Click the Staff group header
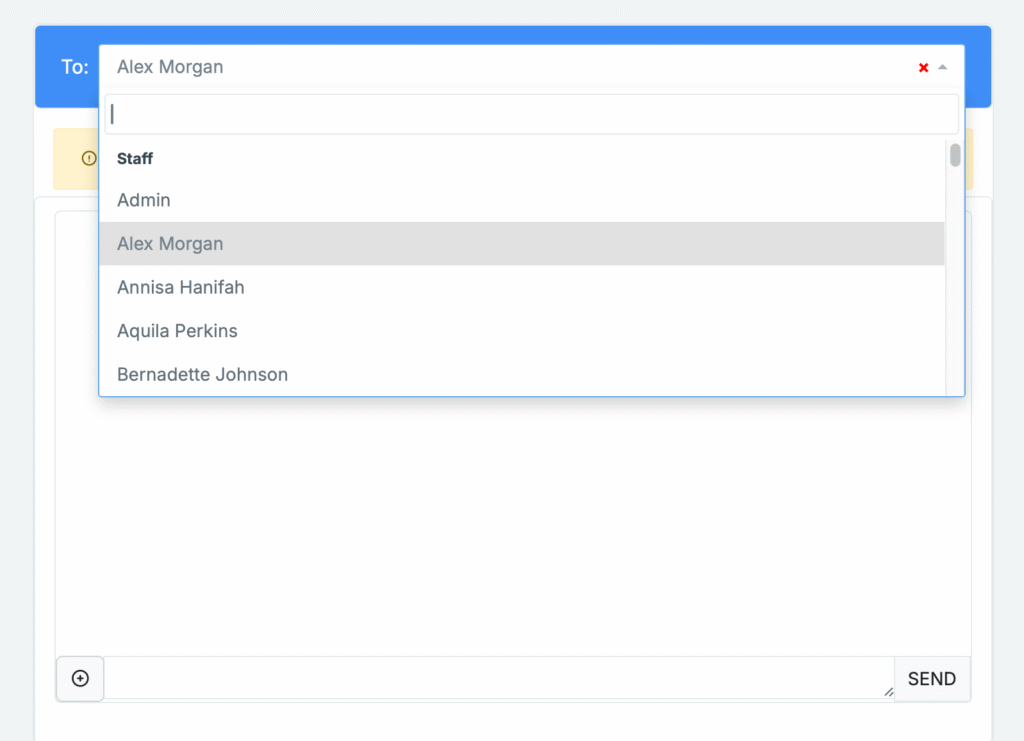 pos(135,158)
